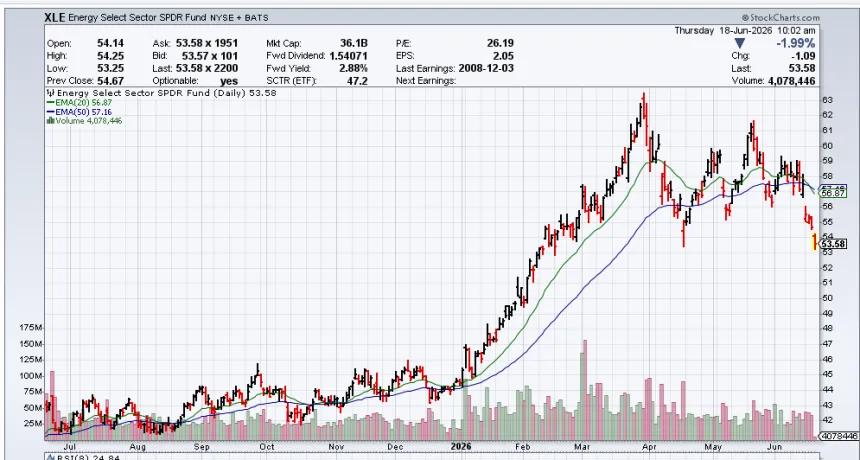Click the Last quote '53.58 x 2200'

tap(207, 68)
